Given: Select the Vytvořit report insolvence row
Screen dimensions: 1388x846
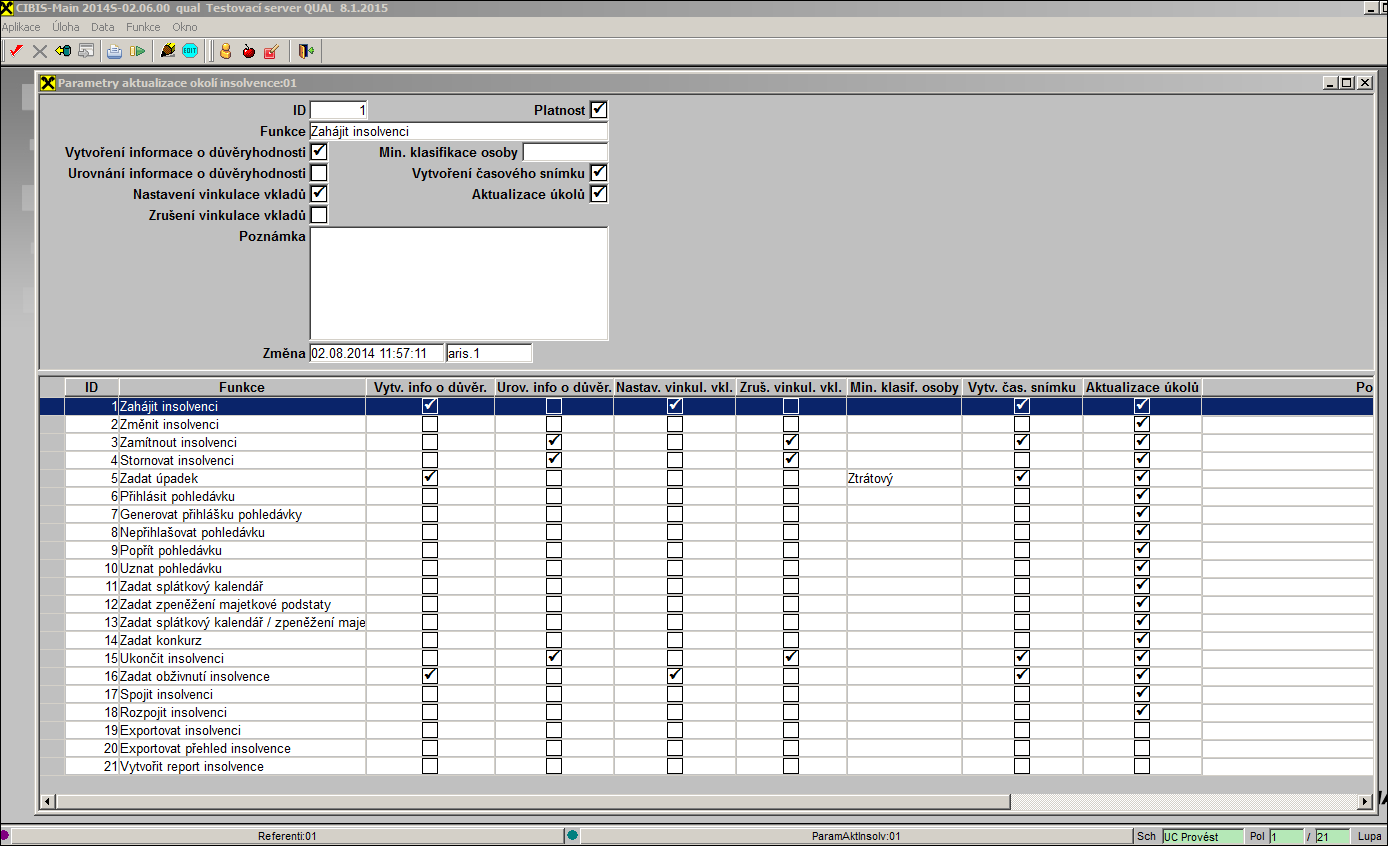Looking at the screenshot, I should tap(707, 766).
